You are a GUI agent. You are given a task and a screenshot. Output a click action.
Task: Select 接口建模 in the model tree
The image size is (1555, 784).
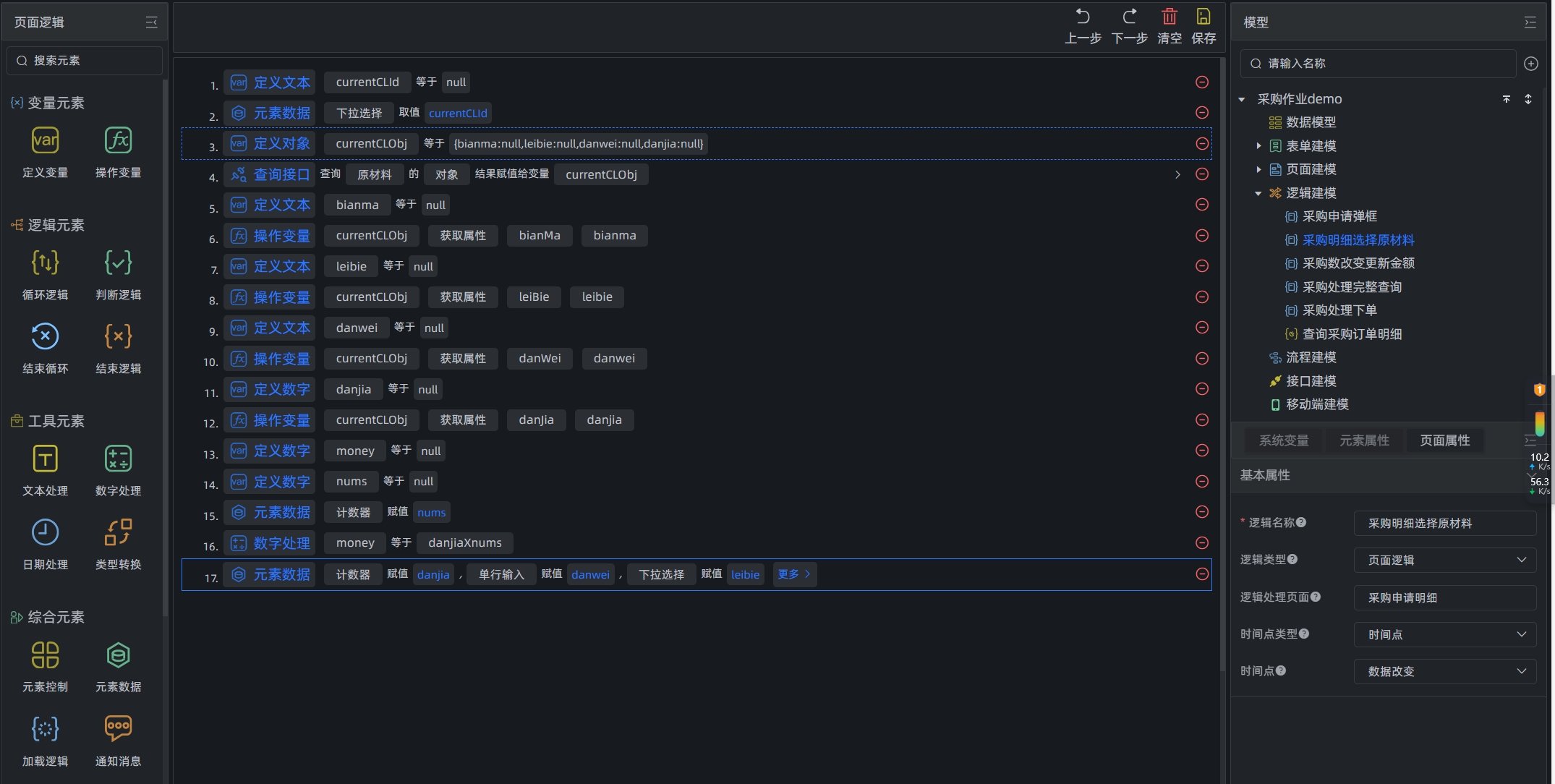tap(1311, 381)
